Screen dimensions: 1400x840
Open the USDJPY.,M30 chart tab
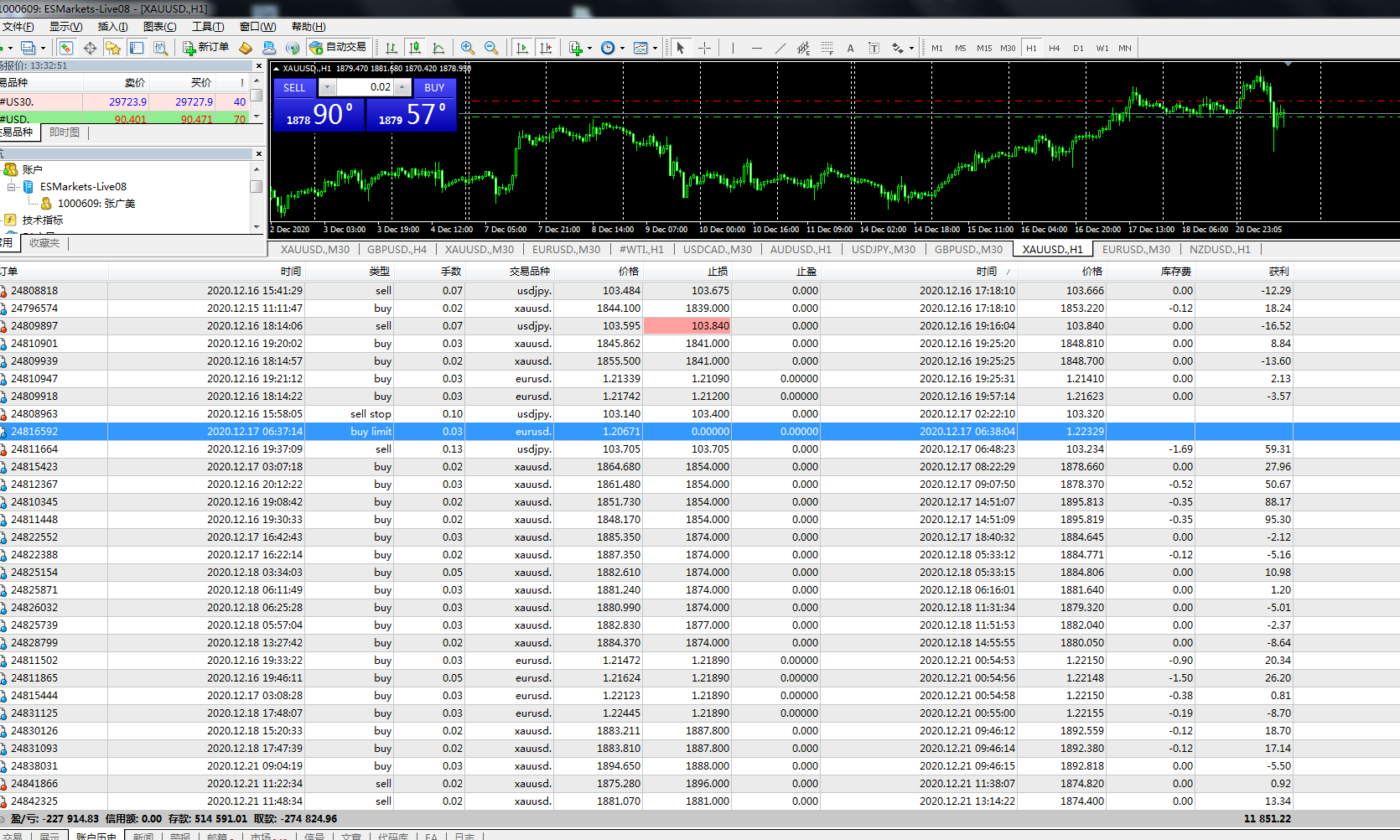[884, 249]
